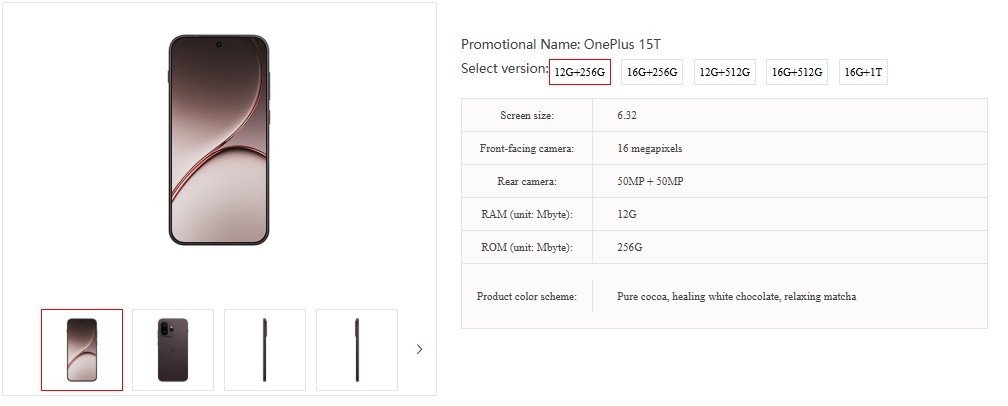Select the first side-profile thumbnail
Image resolution: width=1008 pixels, height=406 pixels.
pyautogui.click(x=265, y=349)
